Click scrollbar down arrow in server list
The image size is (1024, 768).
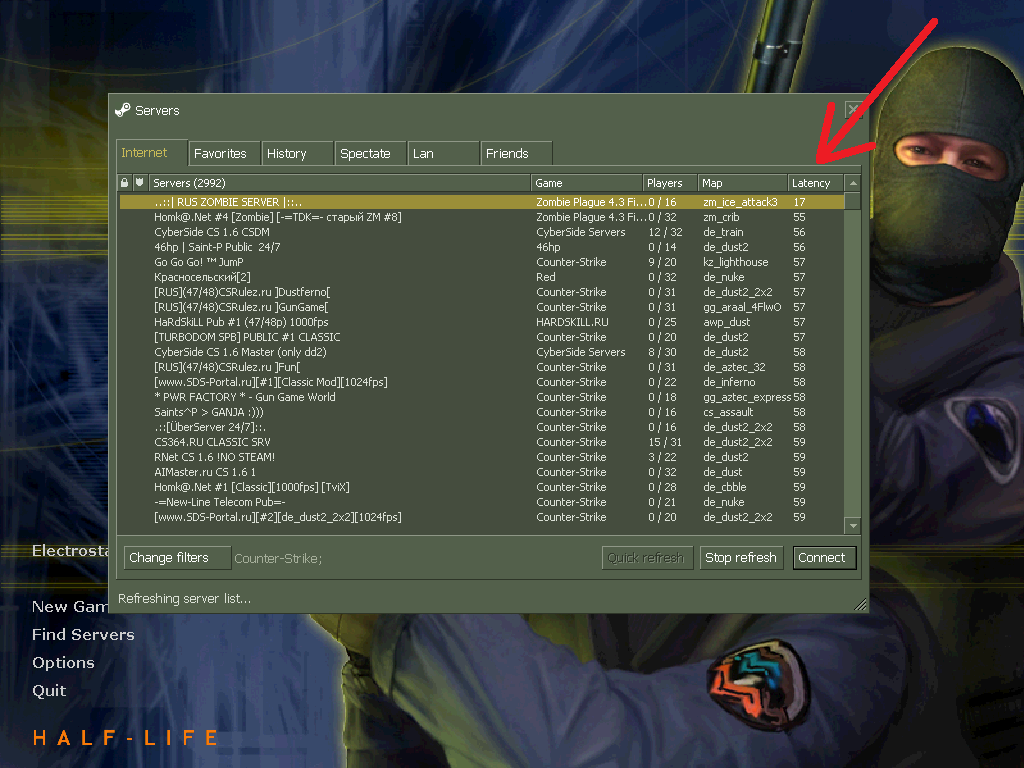pos(853,525)
